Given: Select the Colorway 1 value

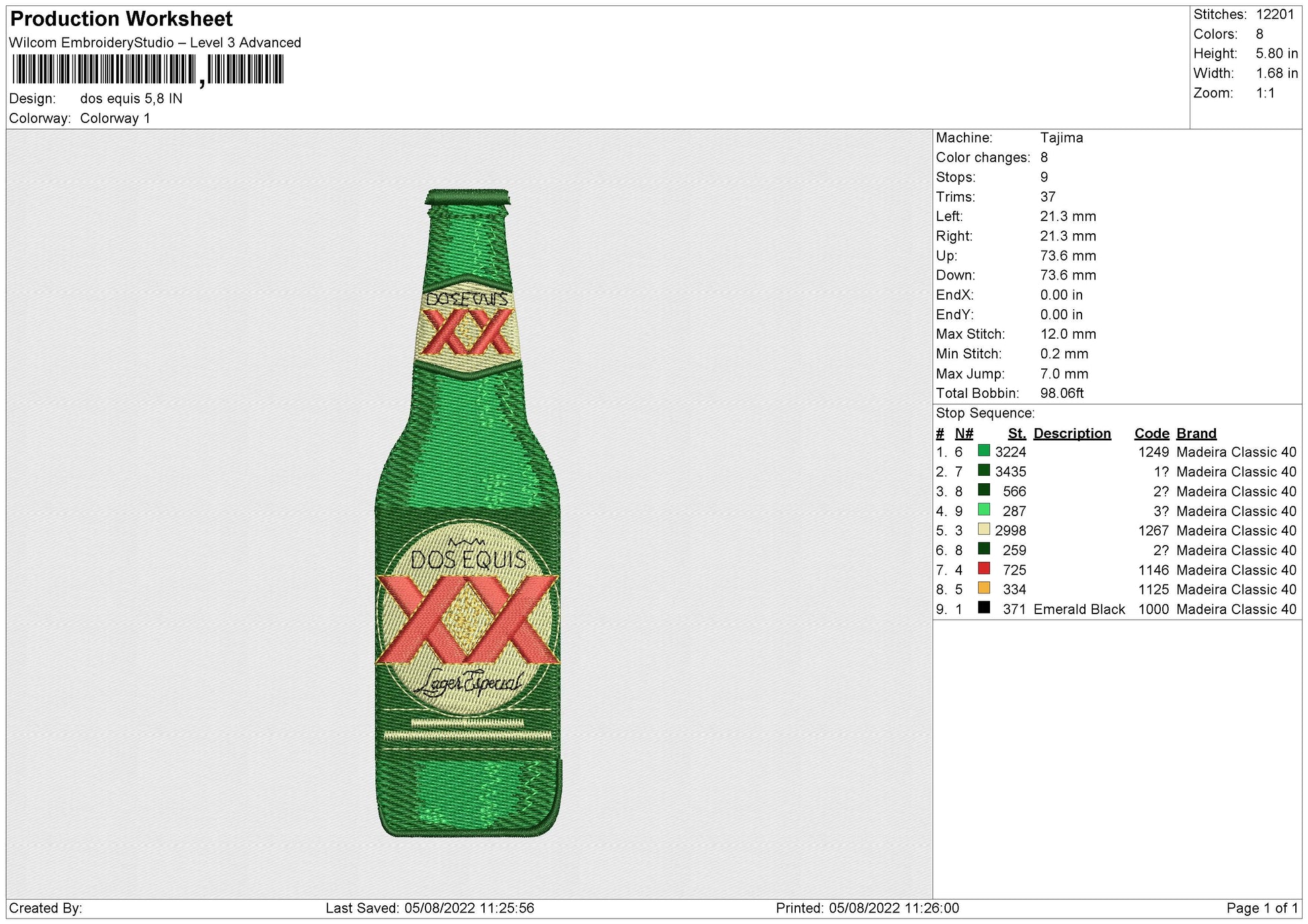Looking at the screenshot, I should point(115,118).
